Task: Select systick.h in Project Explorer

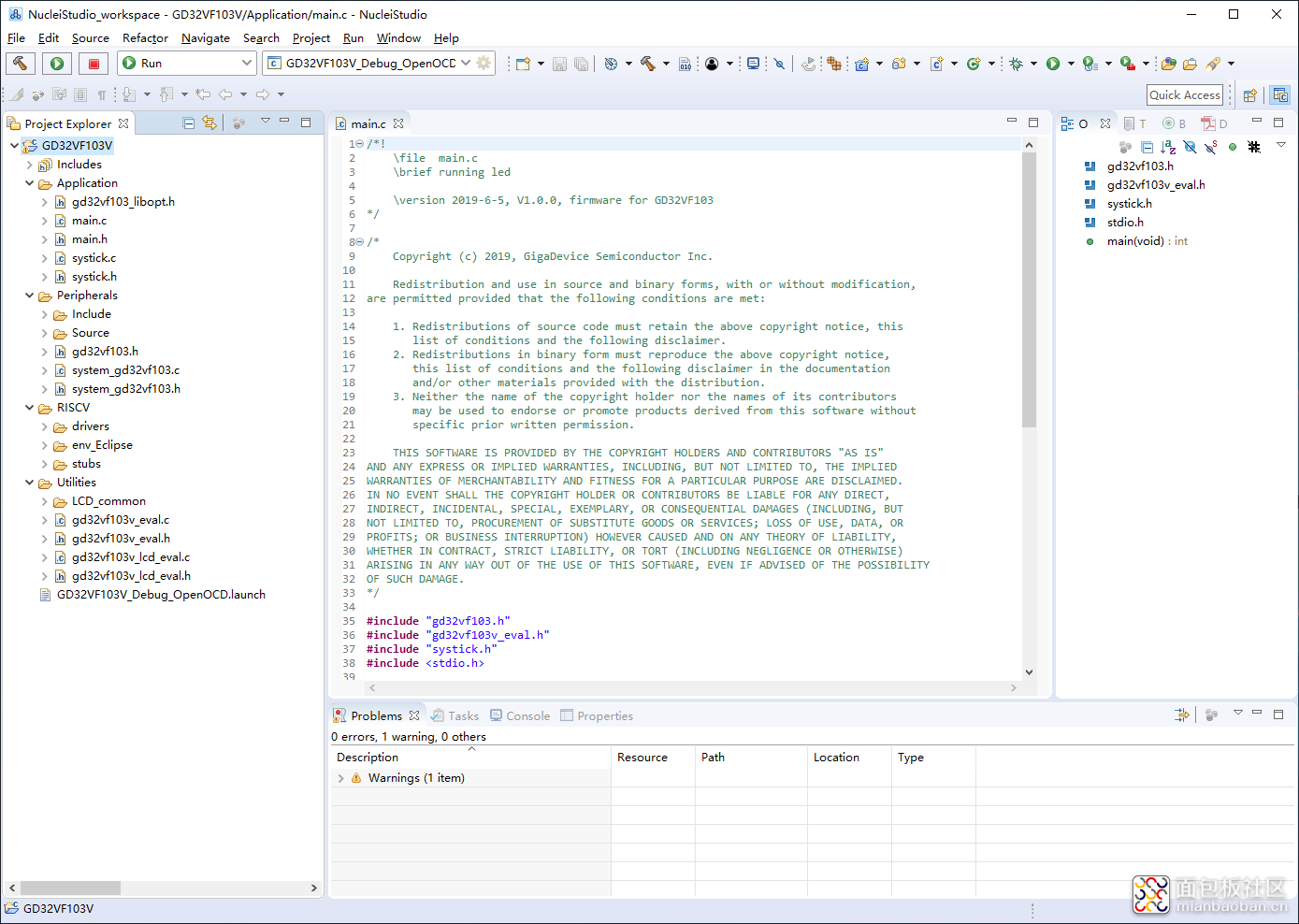Action: tap(94, 277)
